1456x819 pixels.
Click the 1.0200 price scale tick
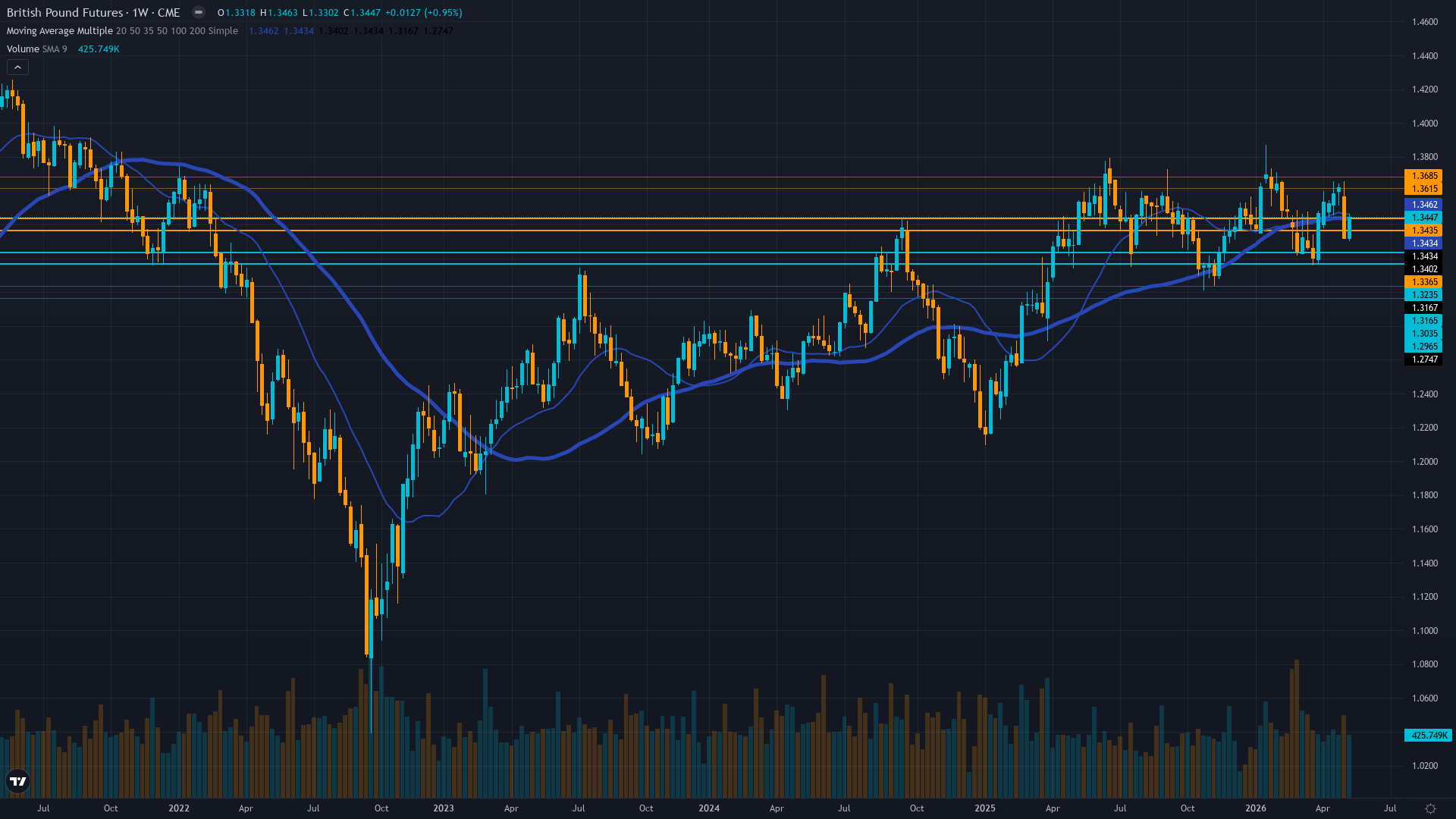point(1424,766)
